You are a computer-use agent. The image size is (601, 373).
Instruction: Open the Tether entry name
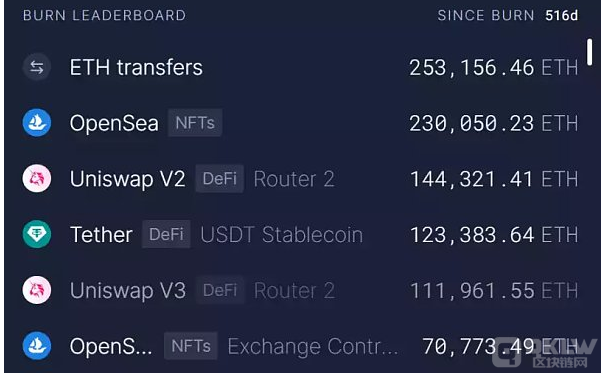point(101,235)
